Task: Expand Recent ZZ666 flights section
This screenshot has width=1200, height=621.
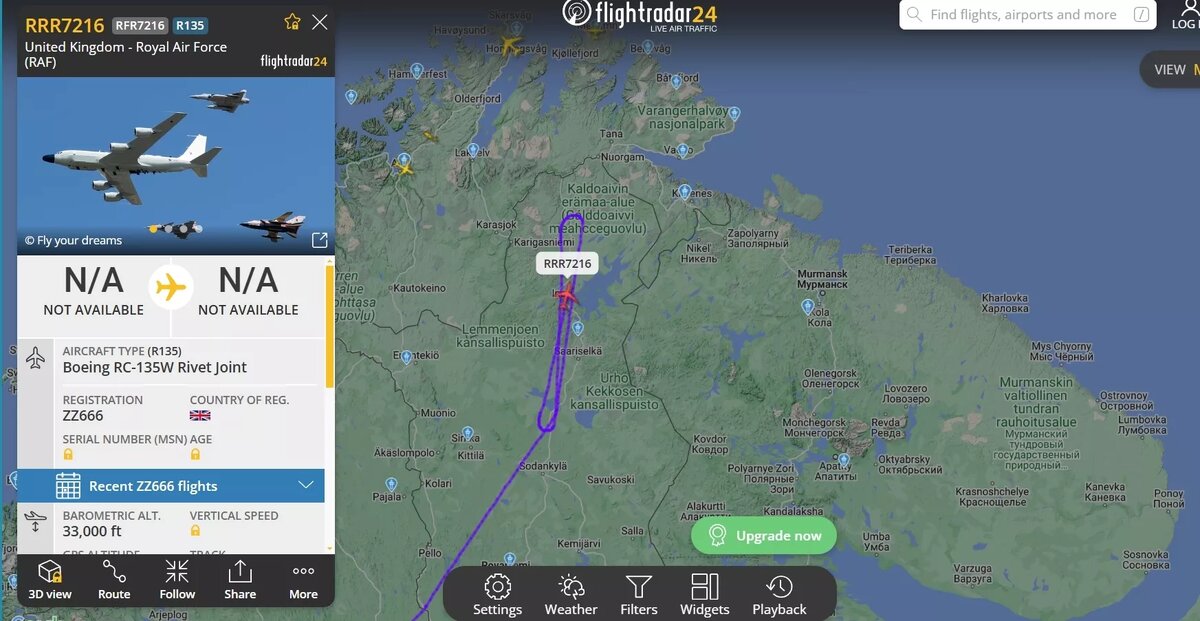Action: click(171, 486)
